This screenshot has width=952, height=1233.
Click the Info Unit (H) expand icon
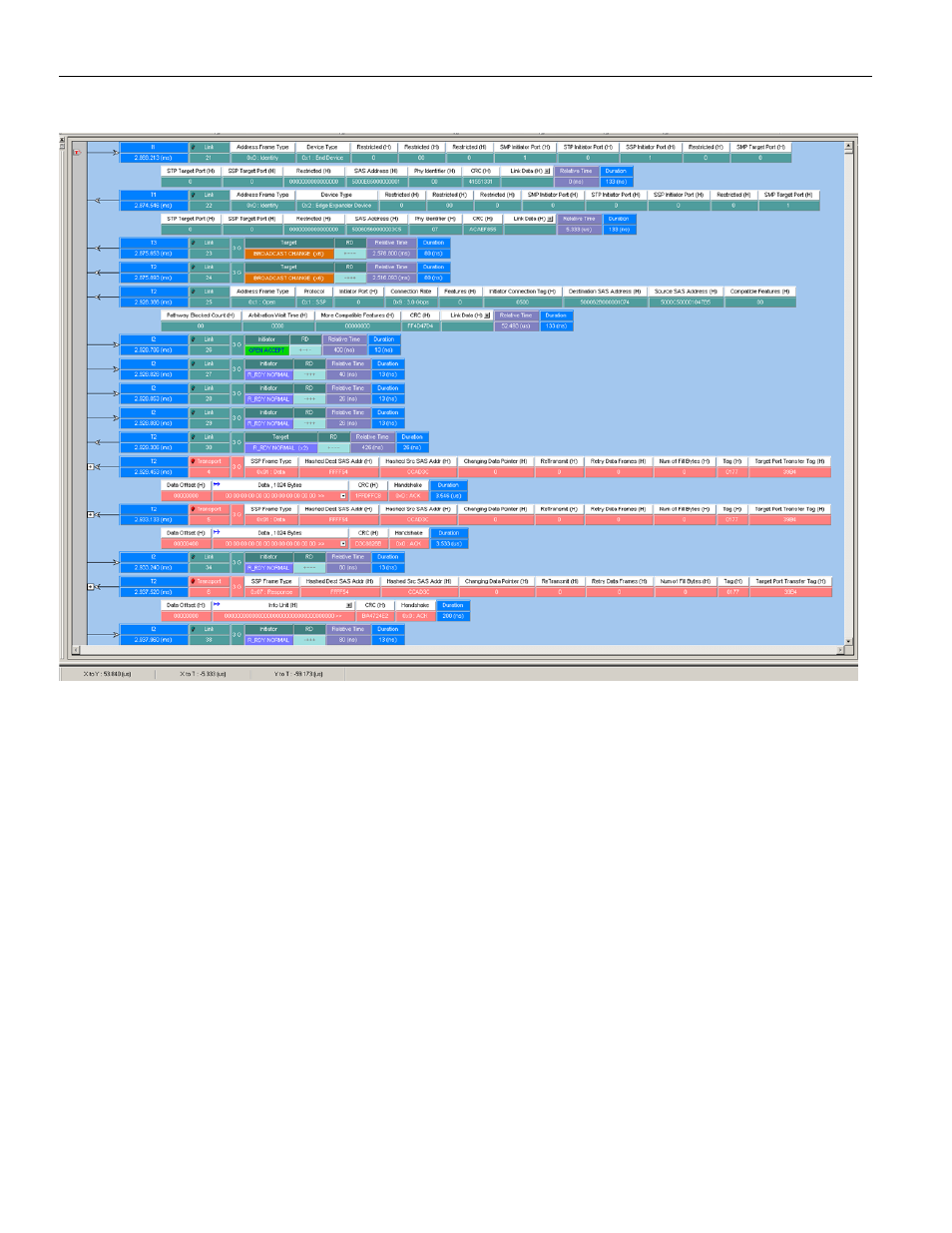349,605
